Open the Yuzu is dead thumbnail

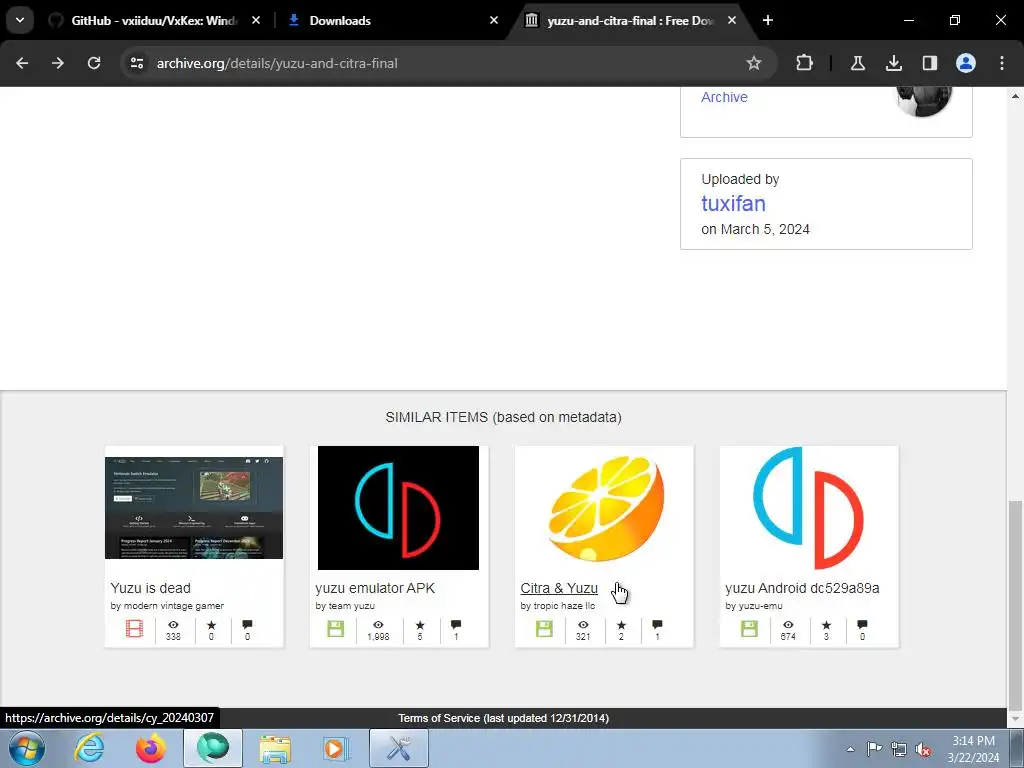pos(194,508)
